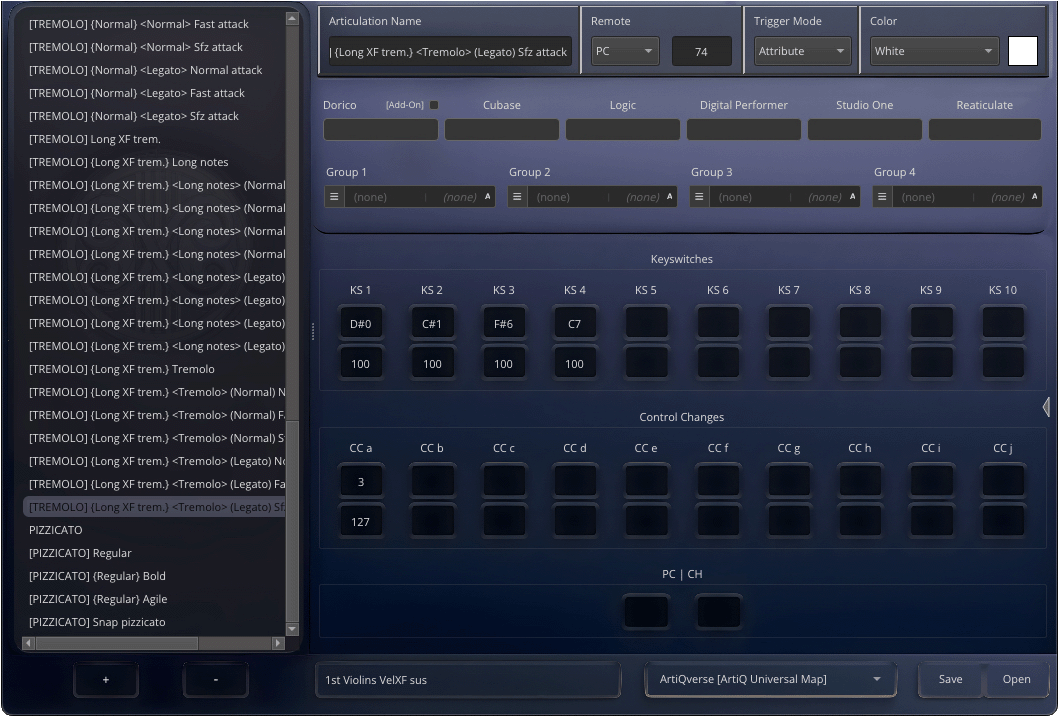Screen dimensions: 1059x717
Task: Open the Group 1 hamburger menu
Action: pos(333,196)
